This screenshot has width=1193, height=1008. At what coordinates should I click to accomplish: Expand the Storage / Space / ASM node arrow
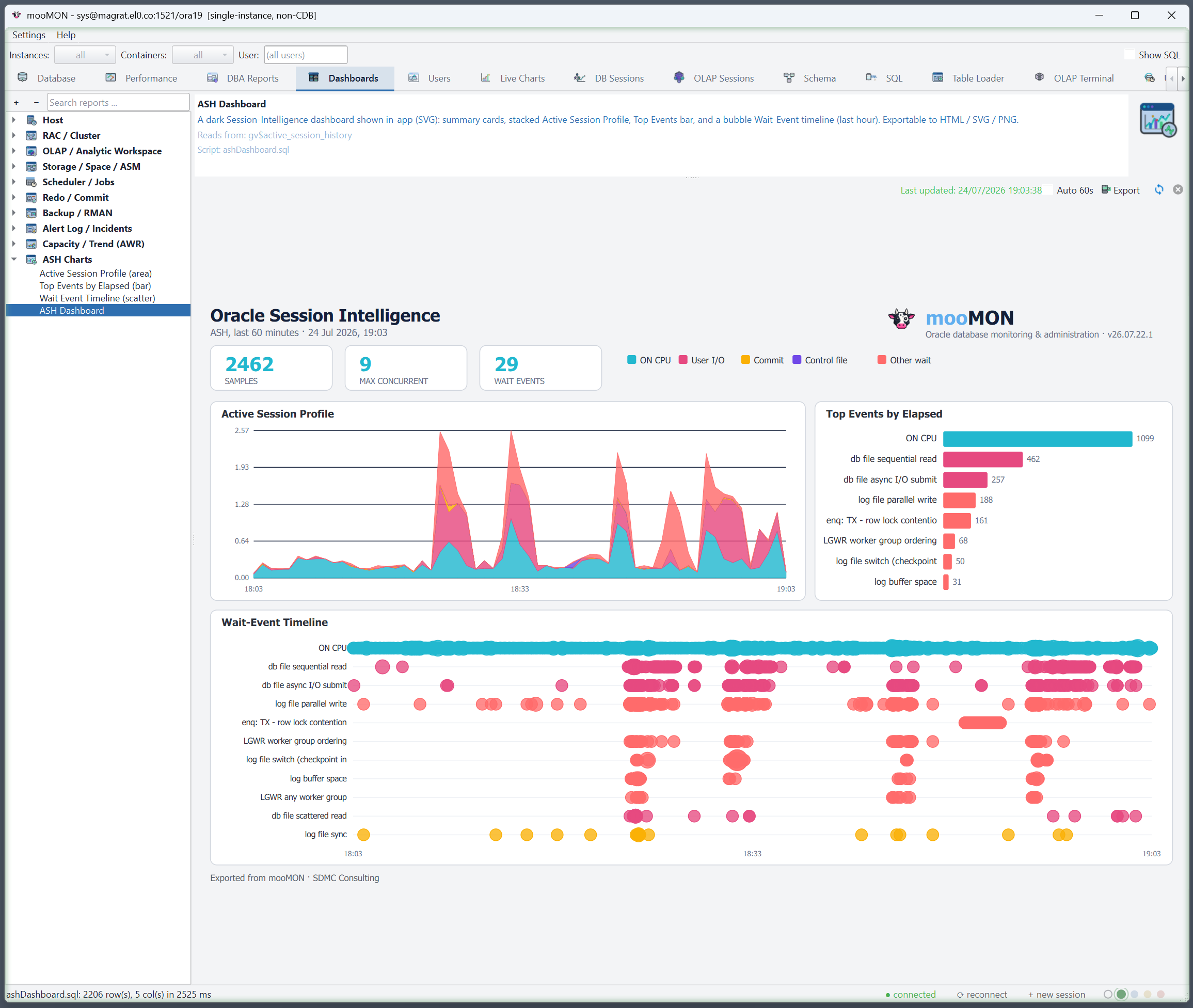14,166
